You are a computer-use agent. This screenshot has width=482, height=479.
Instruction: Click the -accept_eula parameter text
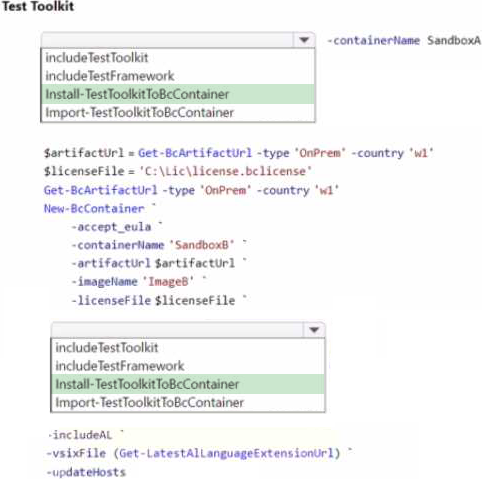[111, 227]
